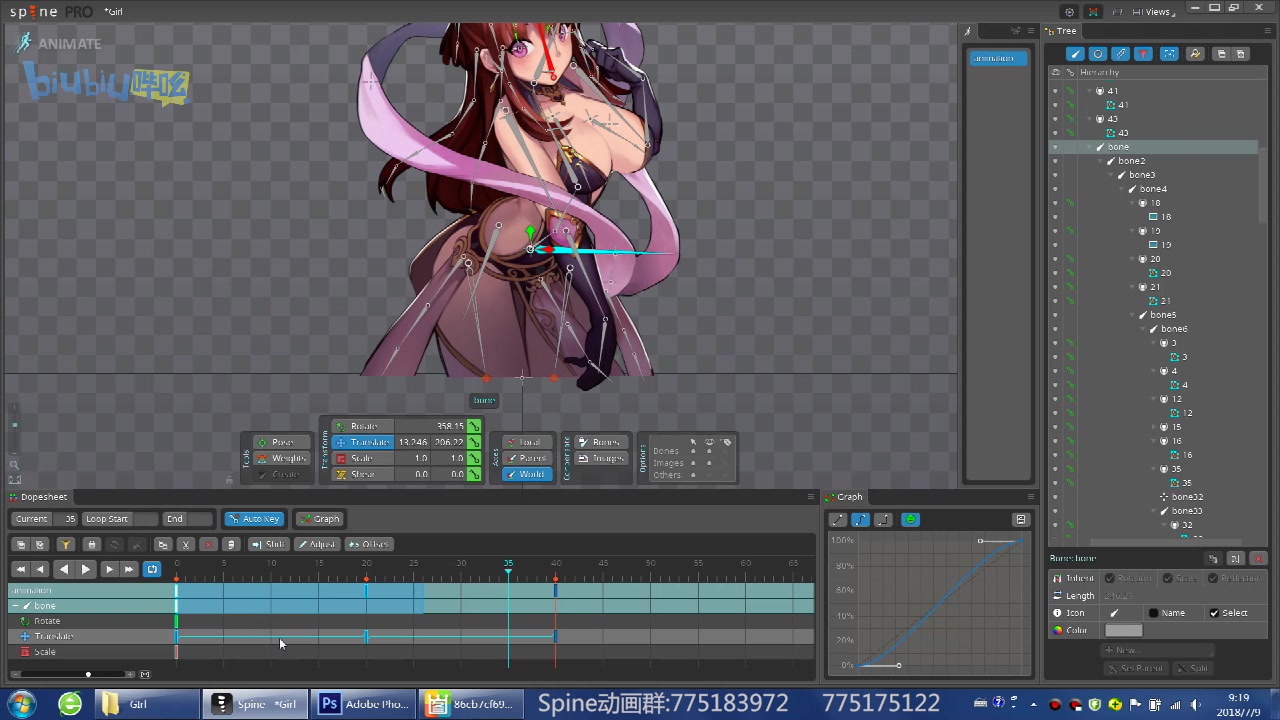This screenshot has height=720, width=1280.
Task: Select the stepped curve type in Graph
Action: (883, 520)
